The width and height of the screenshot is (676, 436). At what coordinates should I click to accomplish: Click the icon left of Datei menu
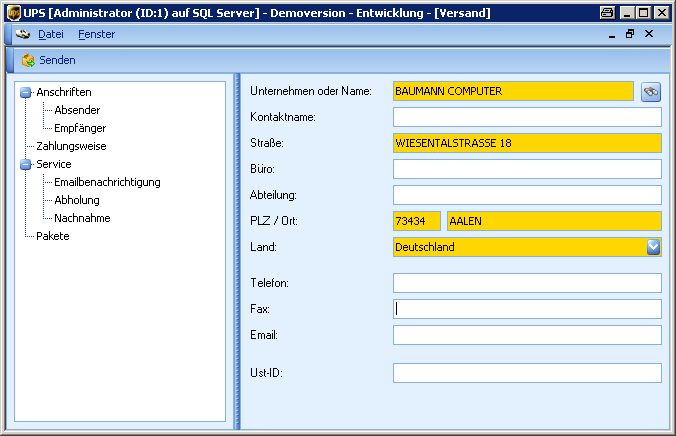click(23, 34)
